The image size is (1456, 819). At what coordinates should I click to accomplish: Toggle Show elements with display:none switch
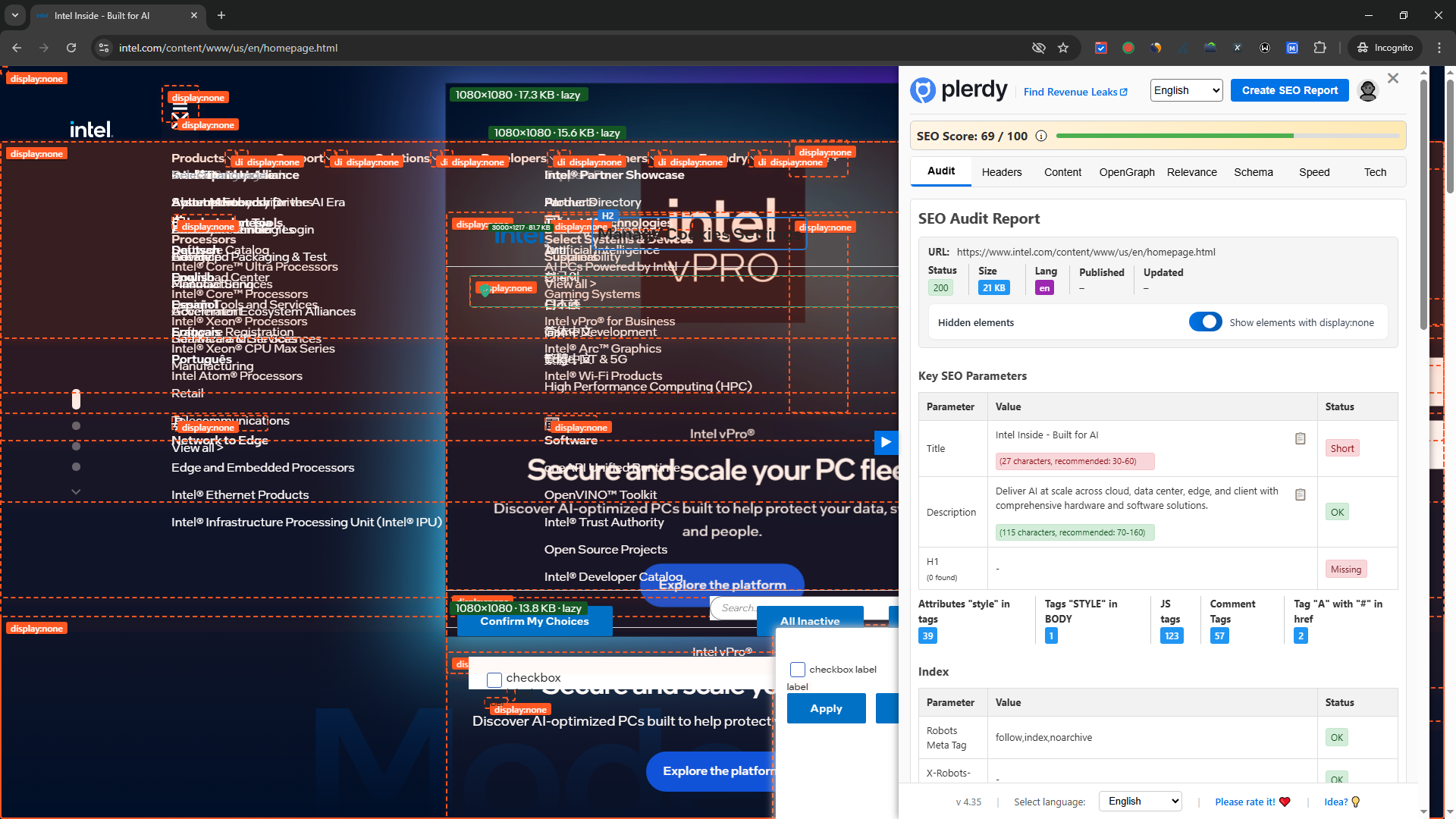[1205, 322]
